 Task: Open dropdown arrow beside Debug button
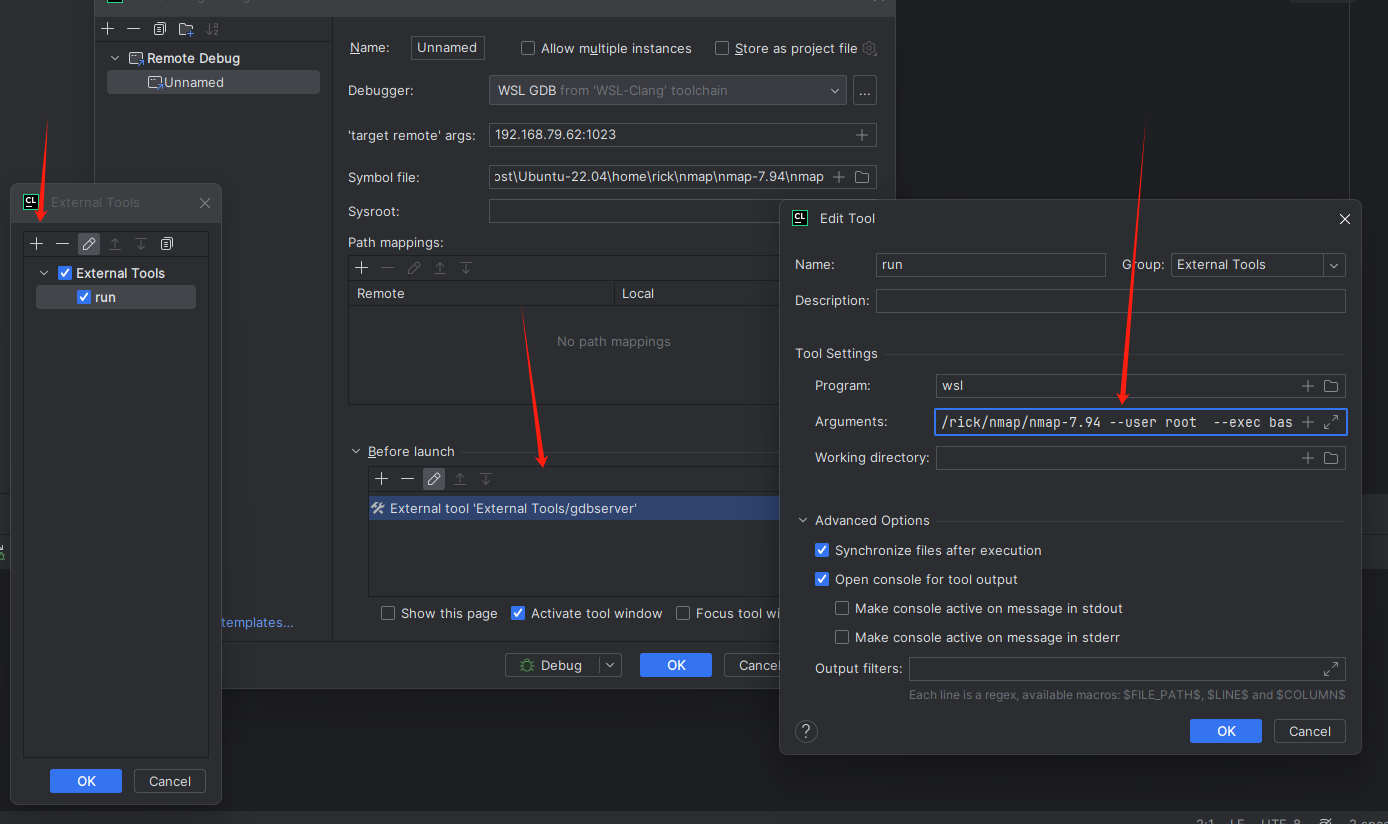[610, 665]
